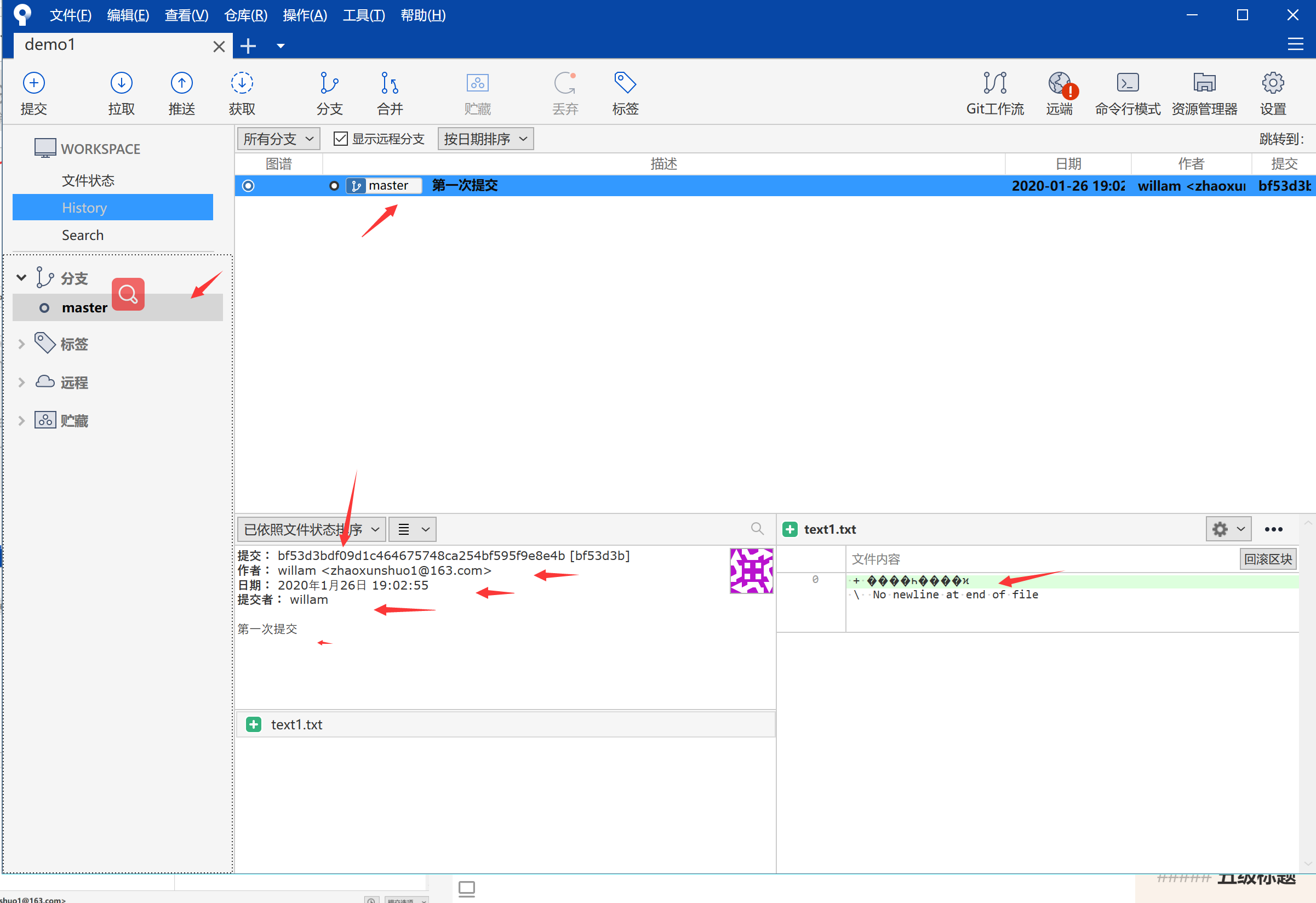Click the purple commit author avatar
Screen dimensions: 1316x903
click(x=751, y=570)
